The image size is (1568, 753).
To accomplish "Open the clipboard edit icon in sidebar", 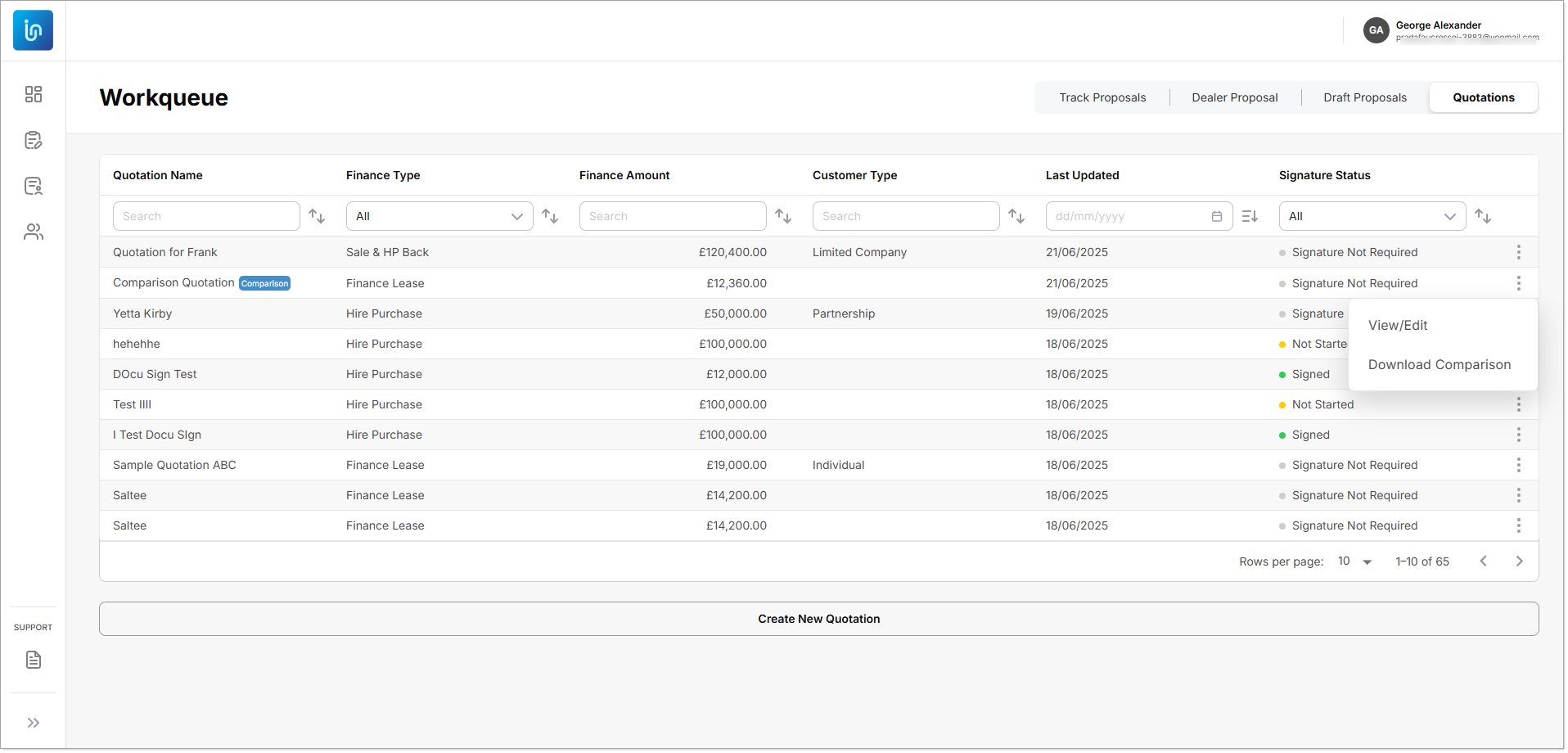I will point(34,140).
